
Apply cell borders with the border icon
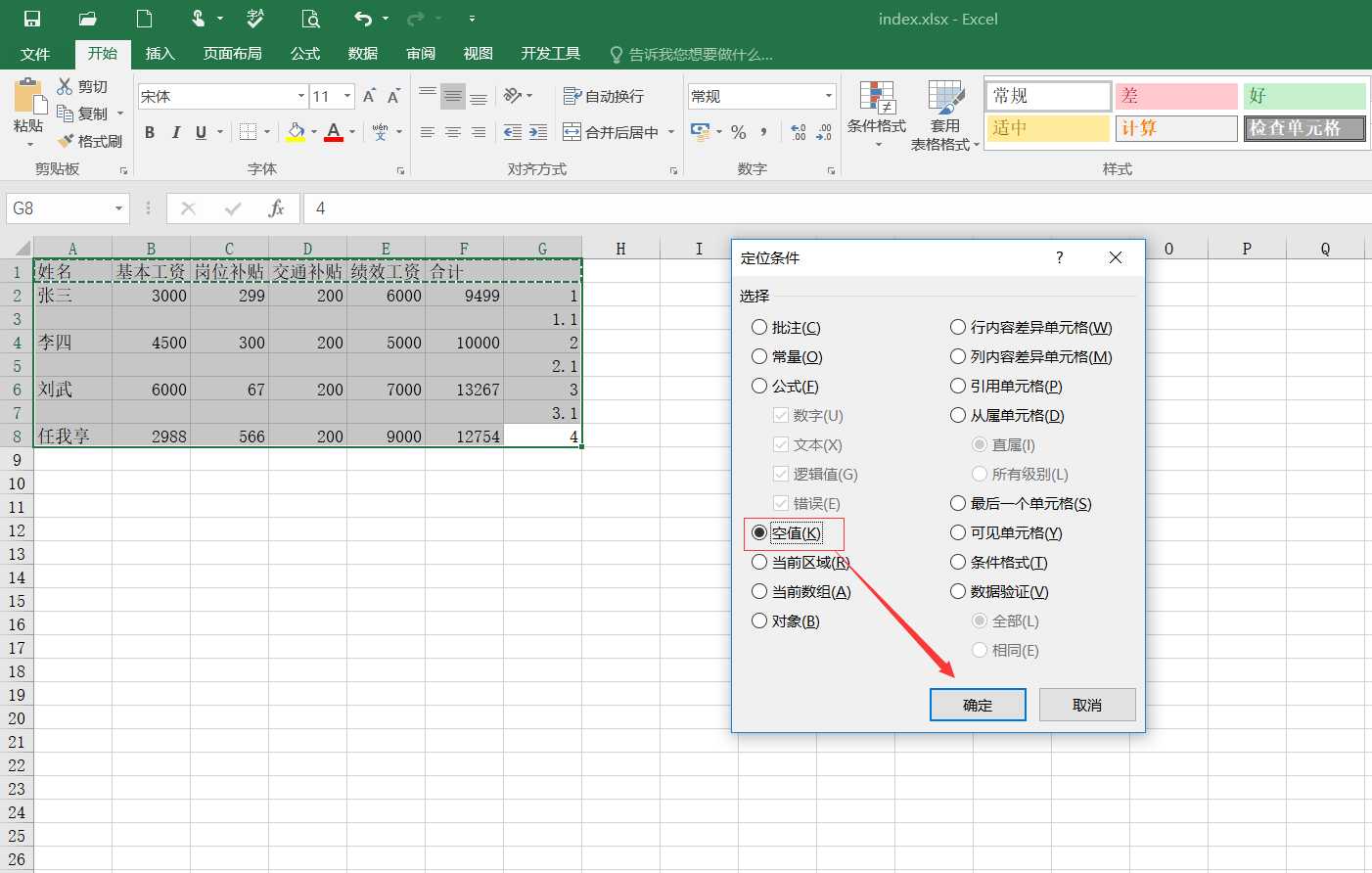248,132
